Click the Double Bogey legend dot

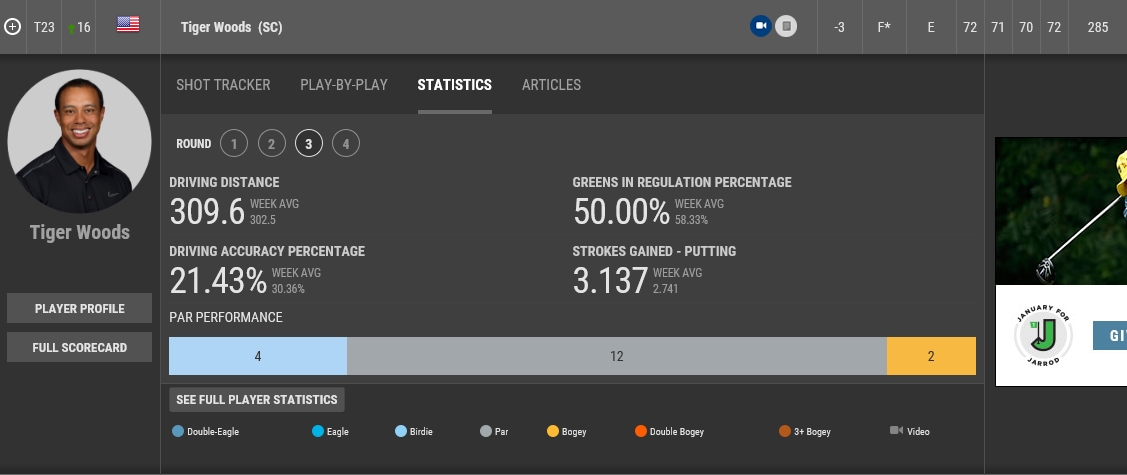[640, 432]
